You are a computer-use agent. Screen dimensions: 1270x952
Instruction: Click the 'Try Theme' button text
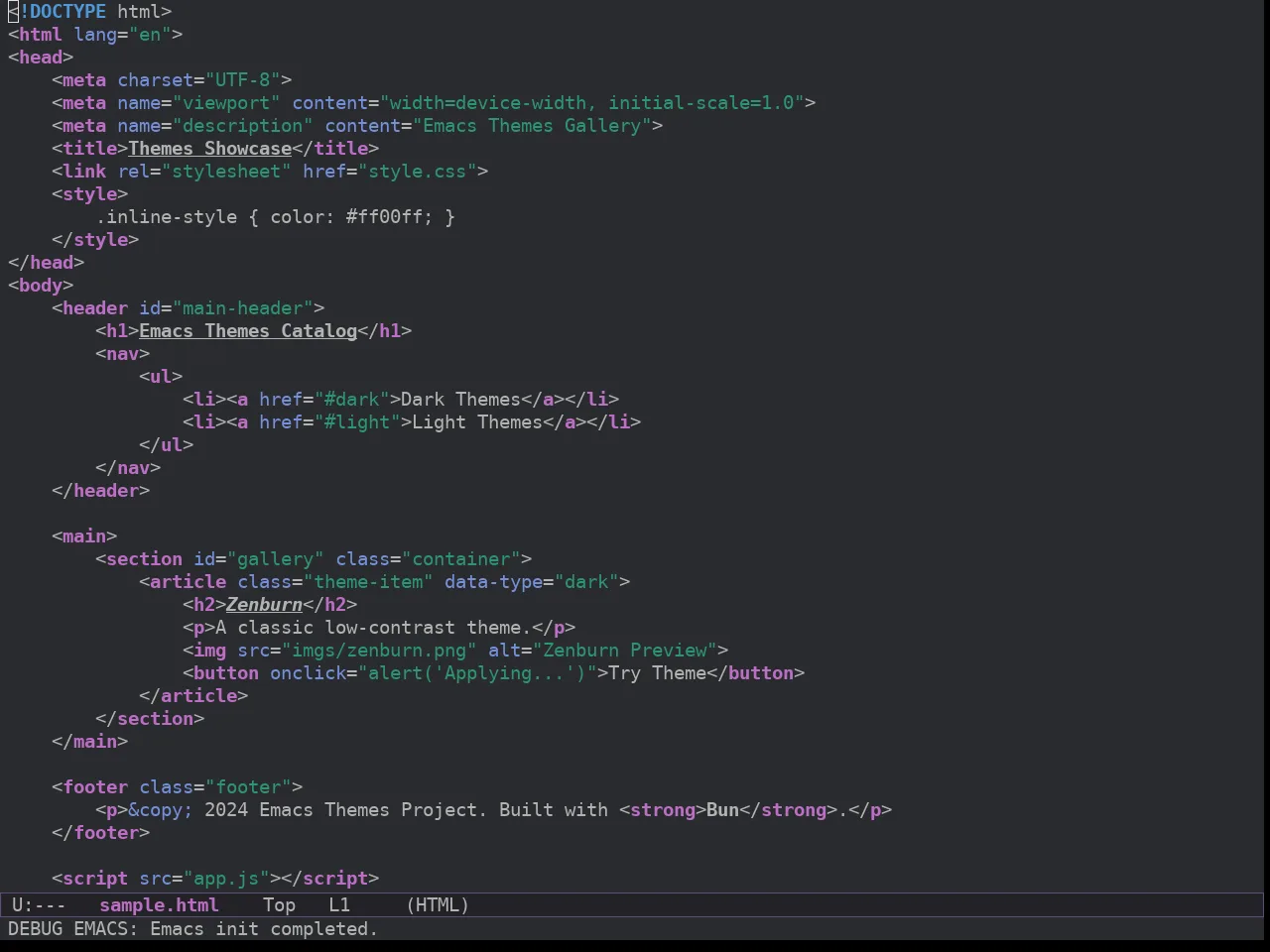(x=658, y=673)
